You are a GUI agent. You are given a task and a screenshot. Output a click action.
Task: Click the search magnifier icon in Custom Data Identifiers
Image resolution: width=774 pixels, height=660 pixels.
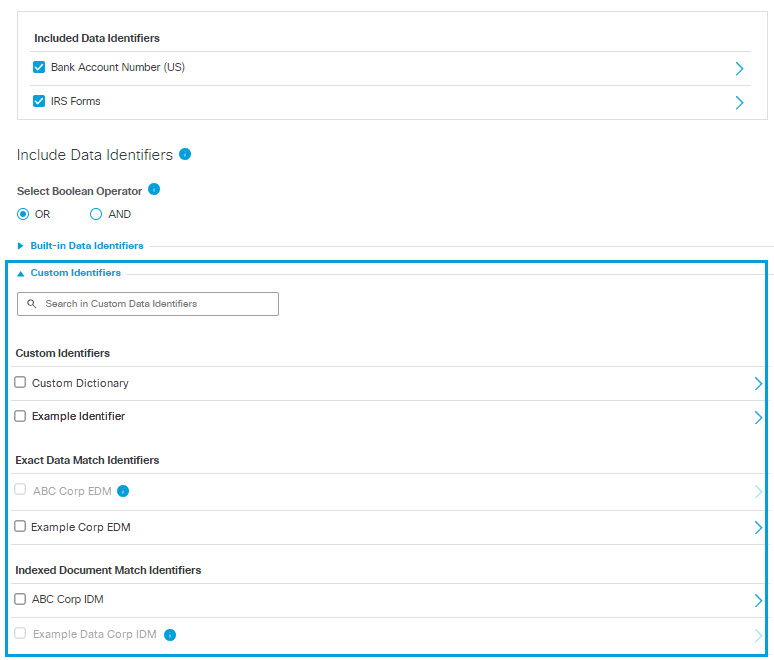(32, 304)
